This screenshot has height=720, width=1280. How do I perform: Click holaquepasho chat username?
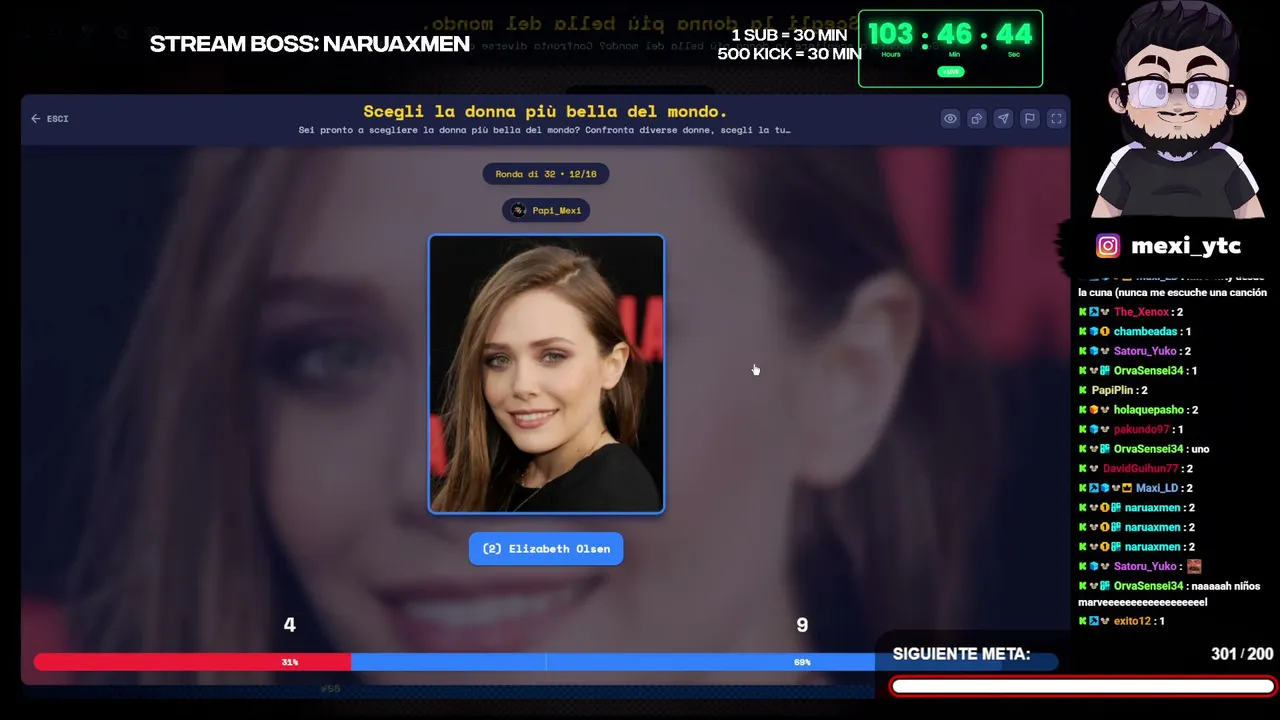pyautogui.click(x=1148, y=410)
